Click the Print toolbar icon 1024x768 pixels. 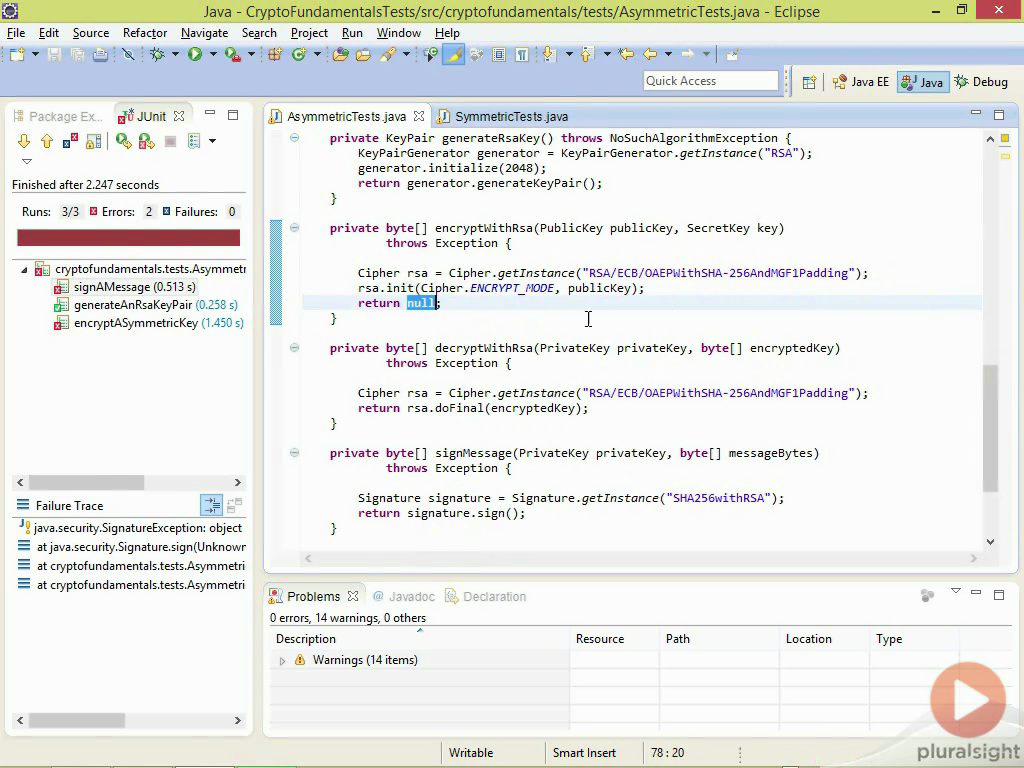tap(100, 55)
